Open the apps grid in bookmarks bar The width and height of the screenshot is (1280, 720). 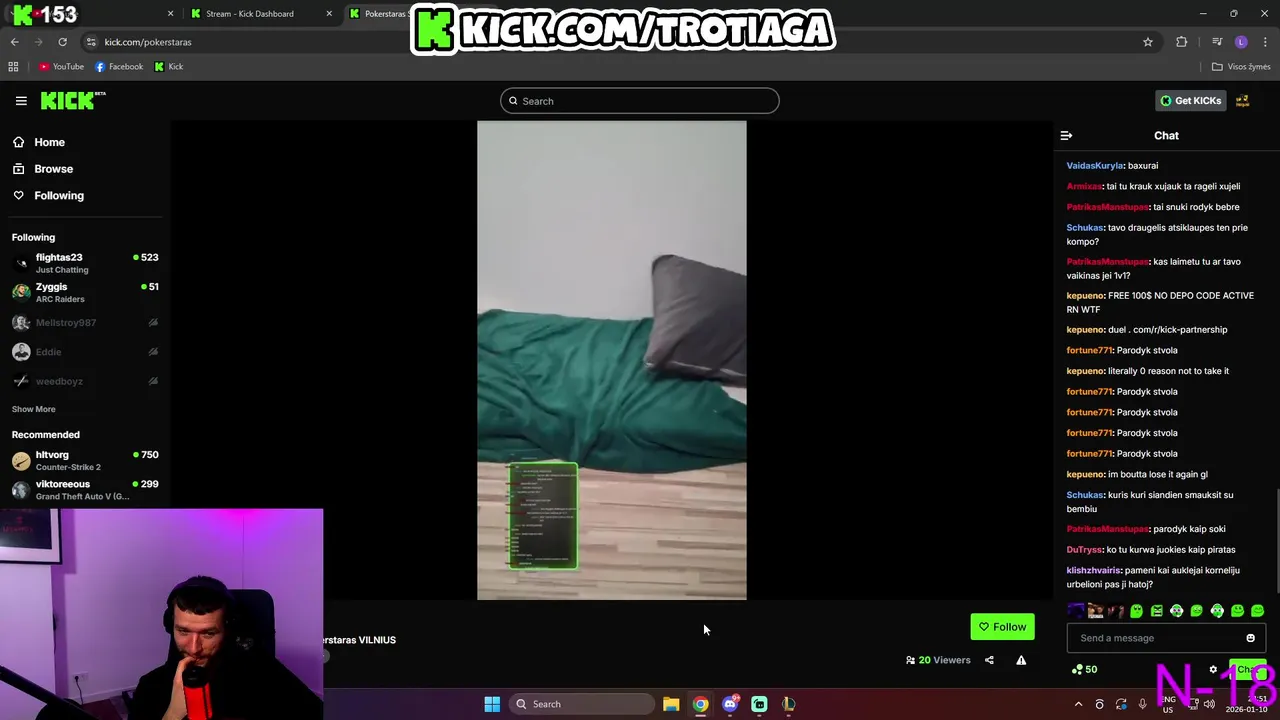(13, 67)
